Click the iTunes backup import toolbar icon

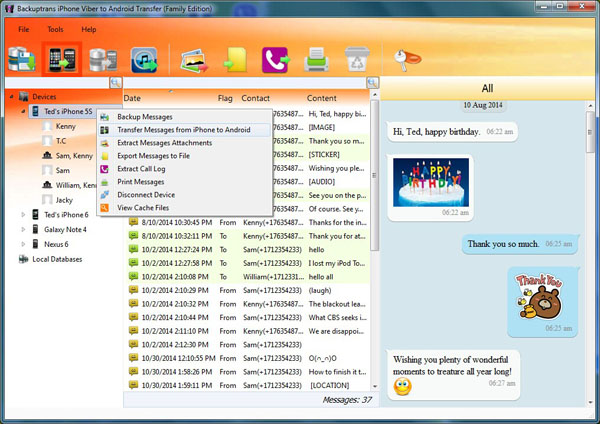144,60
